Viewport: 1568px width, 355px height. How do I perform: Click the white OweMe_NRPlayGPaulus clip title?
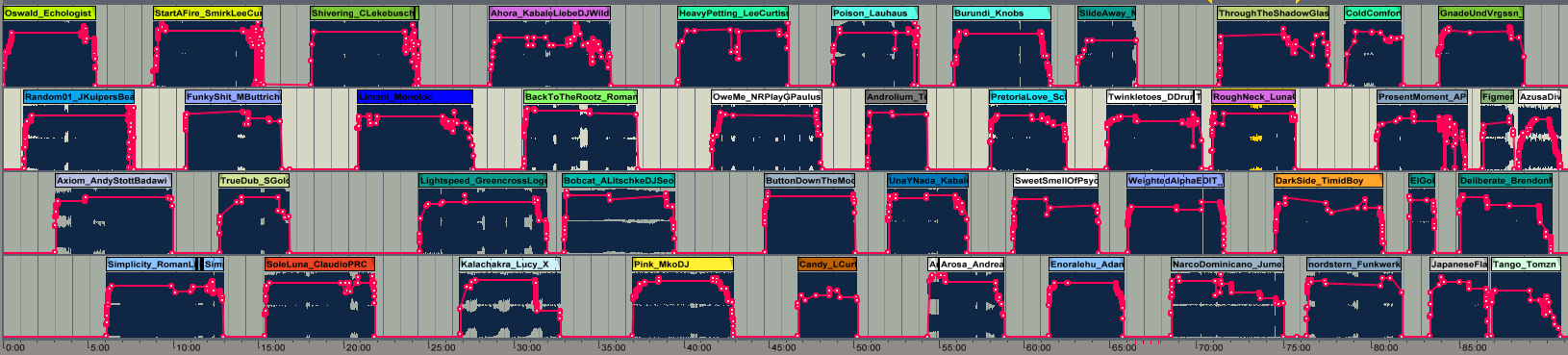tap(767, 97)
